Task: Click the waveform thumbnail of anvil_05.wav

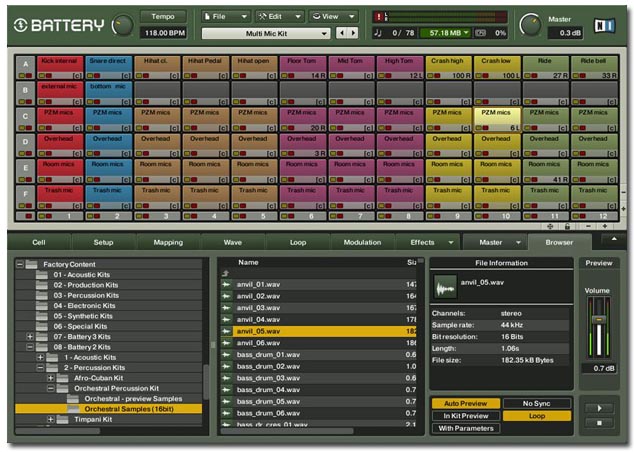Action: click(x=445, y=287)
